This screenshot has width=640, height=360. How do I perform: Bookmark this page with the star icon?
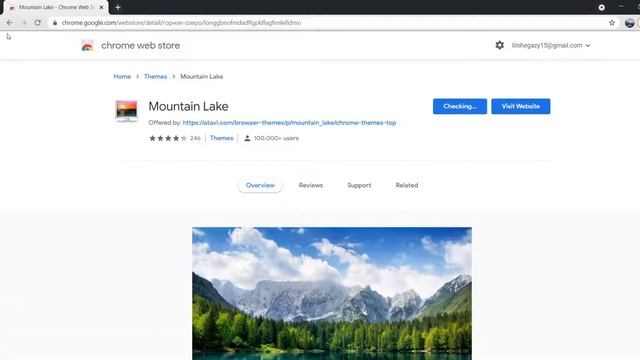pyautogui.click(x=612, y=23)
